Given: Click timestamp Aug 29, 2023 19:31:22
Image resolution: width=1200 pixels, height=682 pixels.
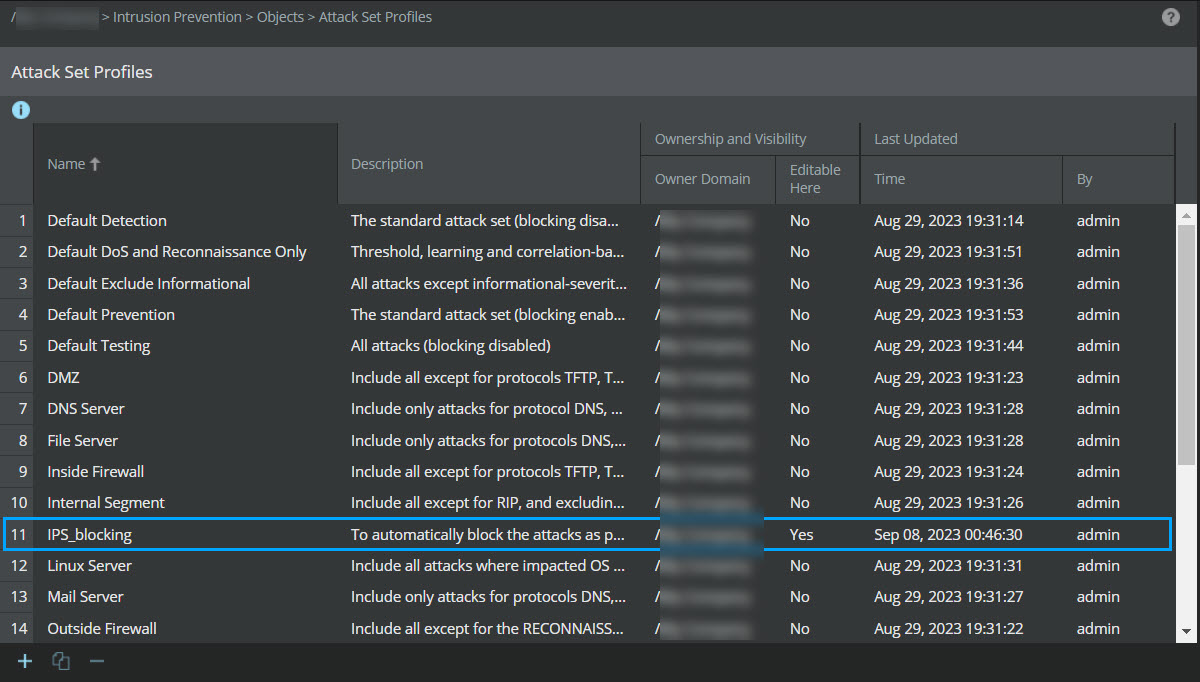Looking at the screenshot, I should click(948, 629).
